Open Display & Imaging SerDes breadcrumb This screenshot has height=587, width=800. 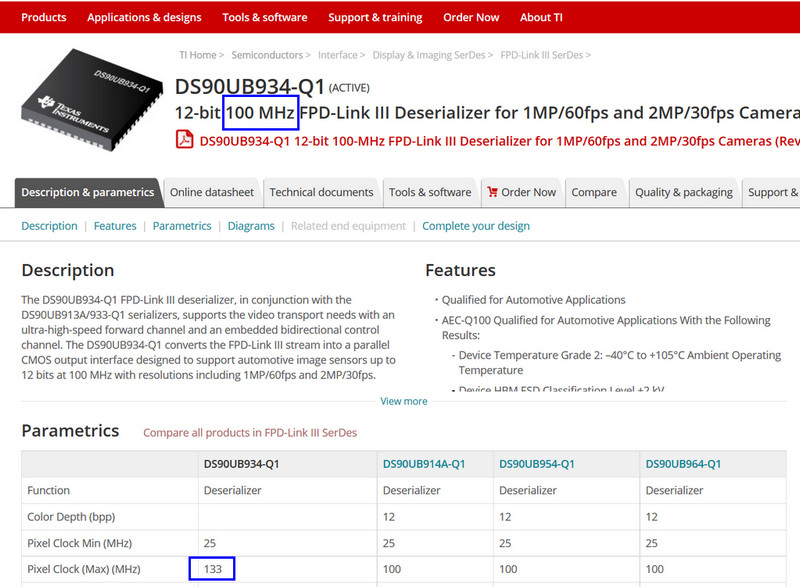tap(429, 55)
